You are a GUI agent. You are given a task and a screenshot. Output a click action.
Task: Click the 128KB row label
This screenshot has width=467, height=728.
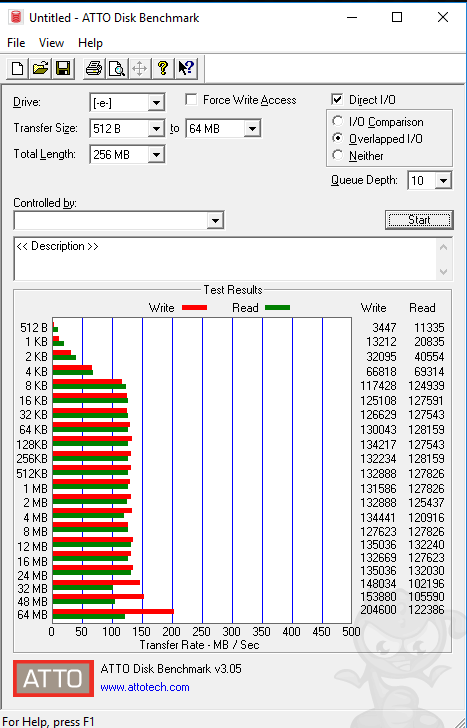[32, 444]
